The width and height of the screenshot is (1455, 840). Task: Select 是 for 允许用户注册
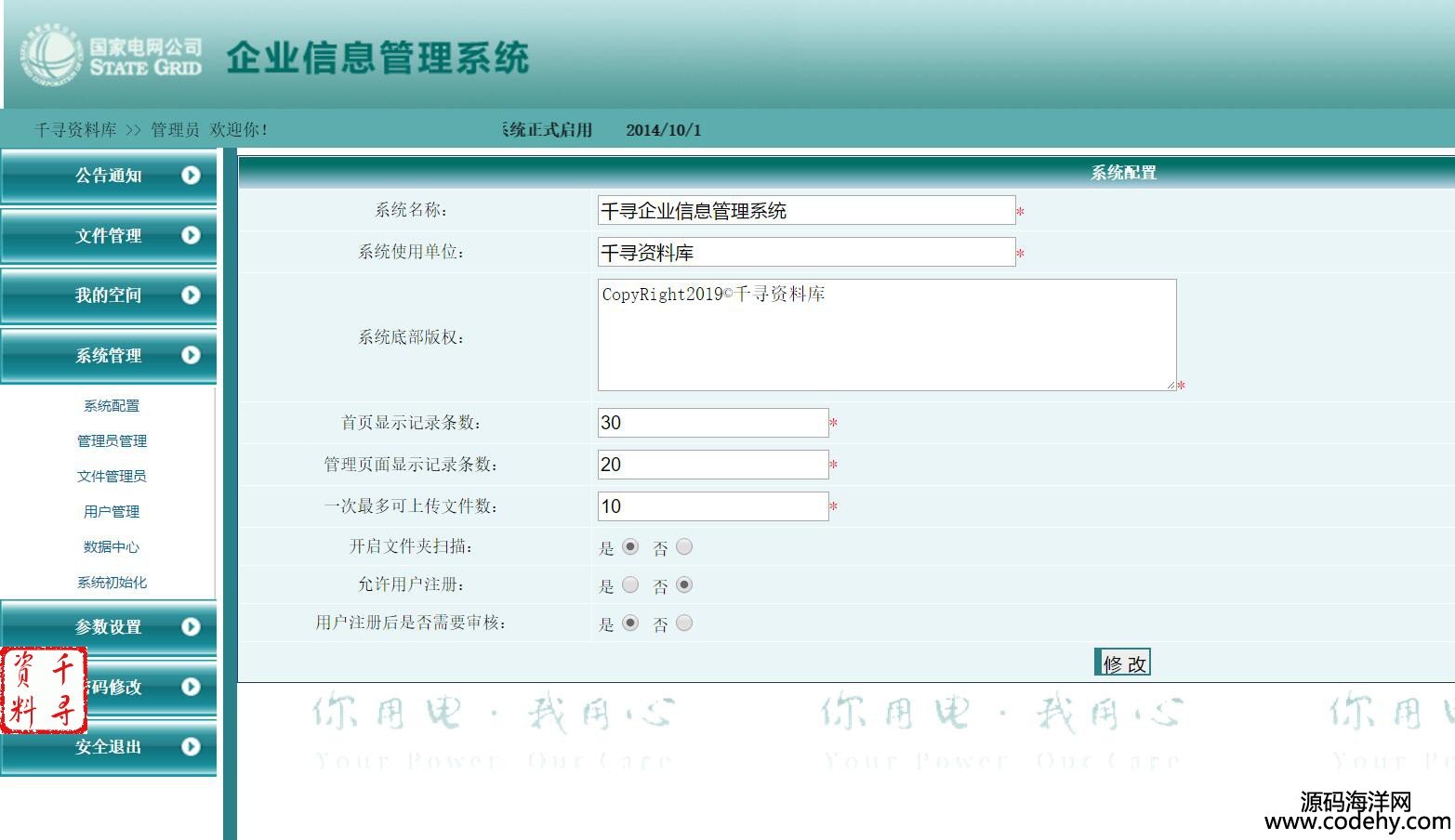point(630,584)
